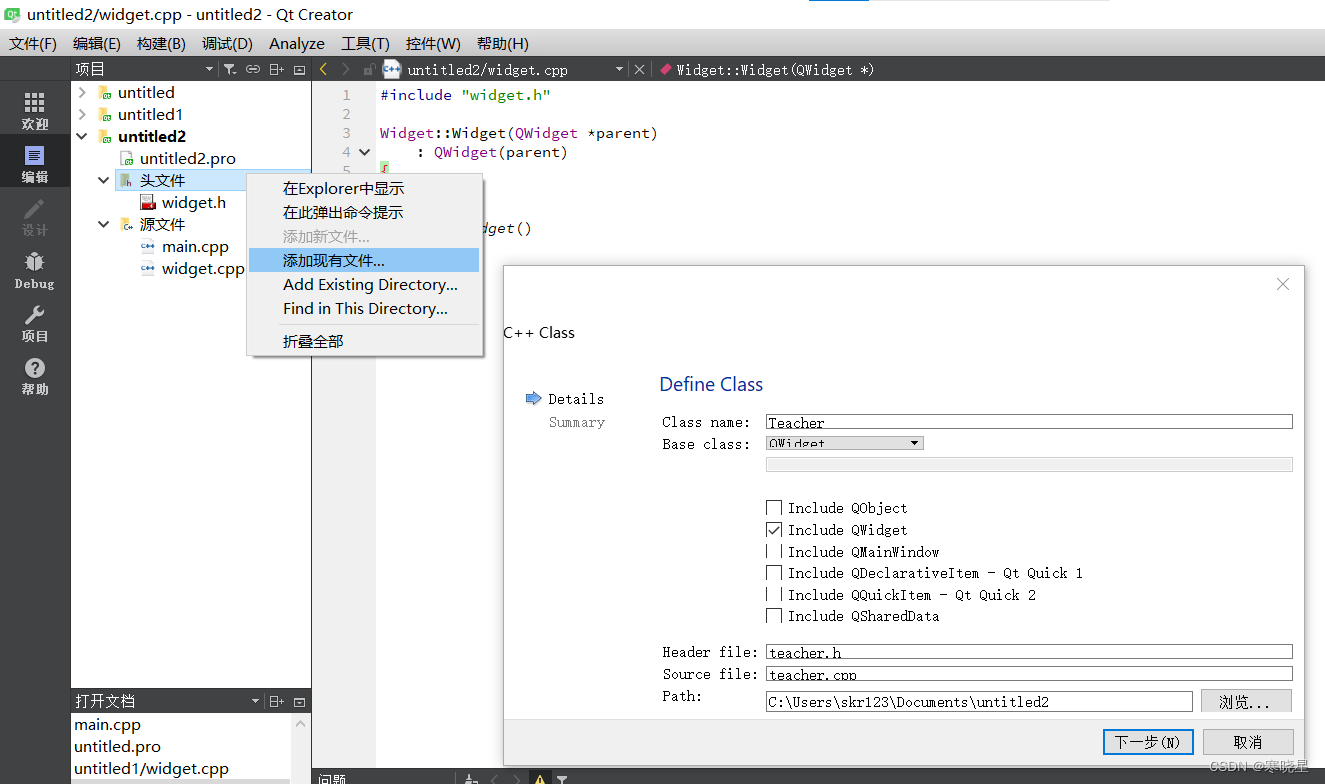The width and height of the screenshot is (1325, 784).
Task: Choose 添加现有文件... from context menu
Action: 364,260
